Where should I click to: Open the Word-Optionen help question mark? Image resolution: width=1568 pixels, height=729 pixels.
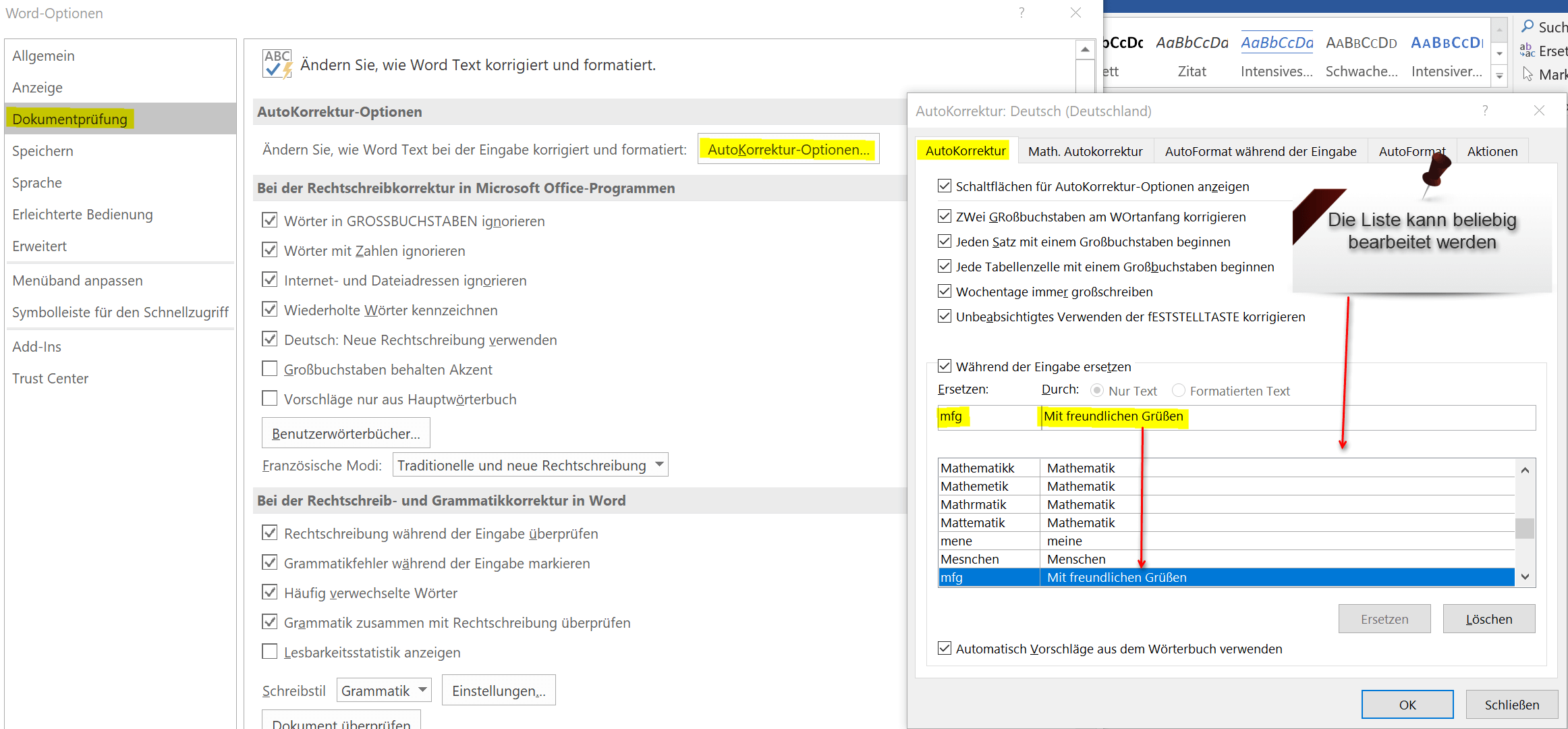(x=1021, y=13)
